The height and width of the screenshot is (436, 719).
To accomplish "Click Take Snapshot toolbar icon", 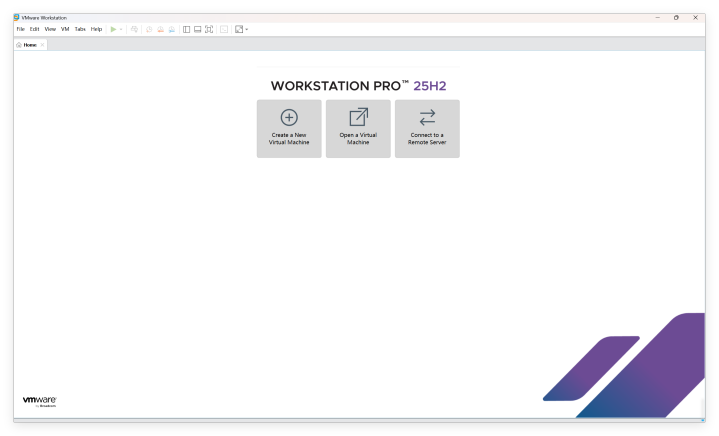I will [149, 29].
